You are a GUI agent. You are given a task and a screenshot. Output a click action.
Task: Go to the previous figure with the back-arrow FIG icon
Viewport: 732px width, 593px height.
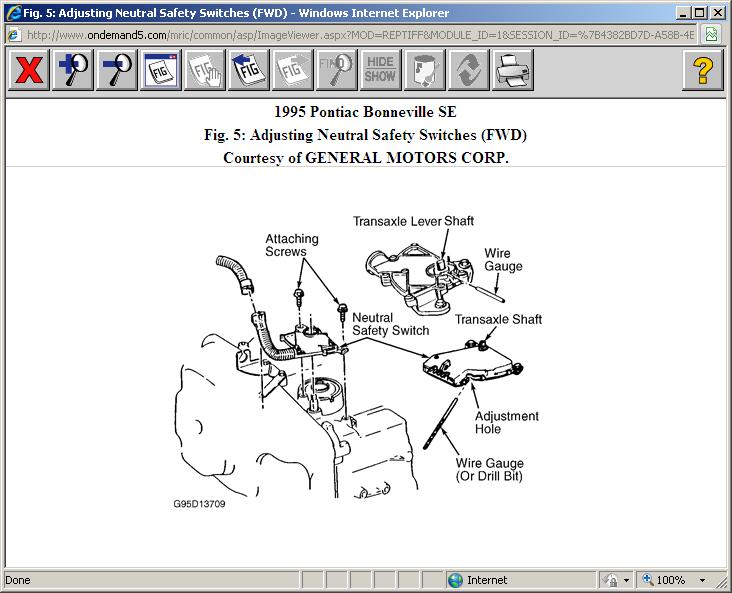point(248,70)
